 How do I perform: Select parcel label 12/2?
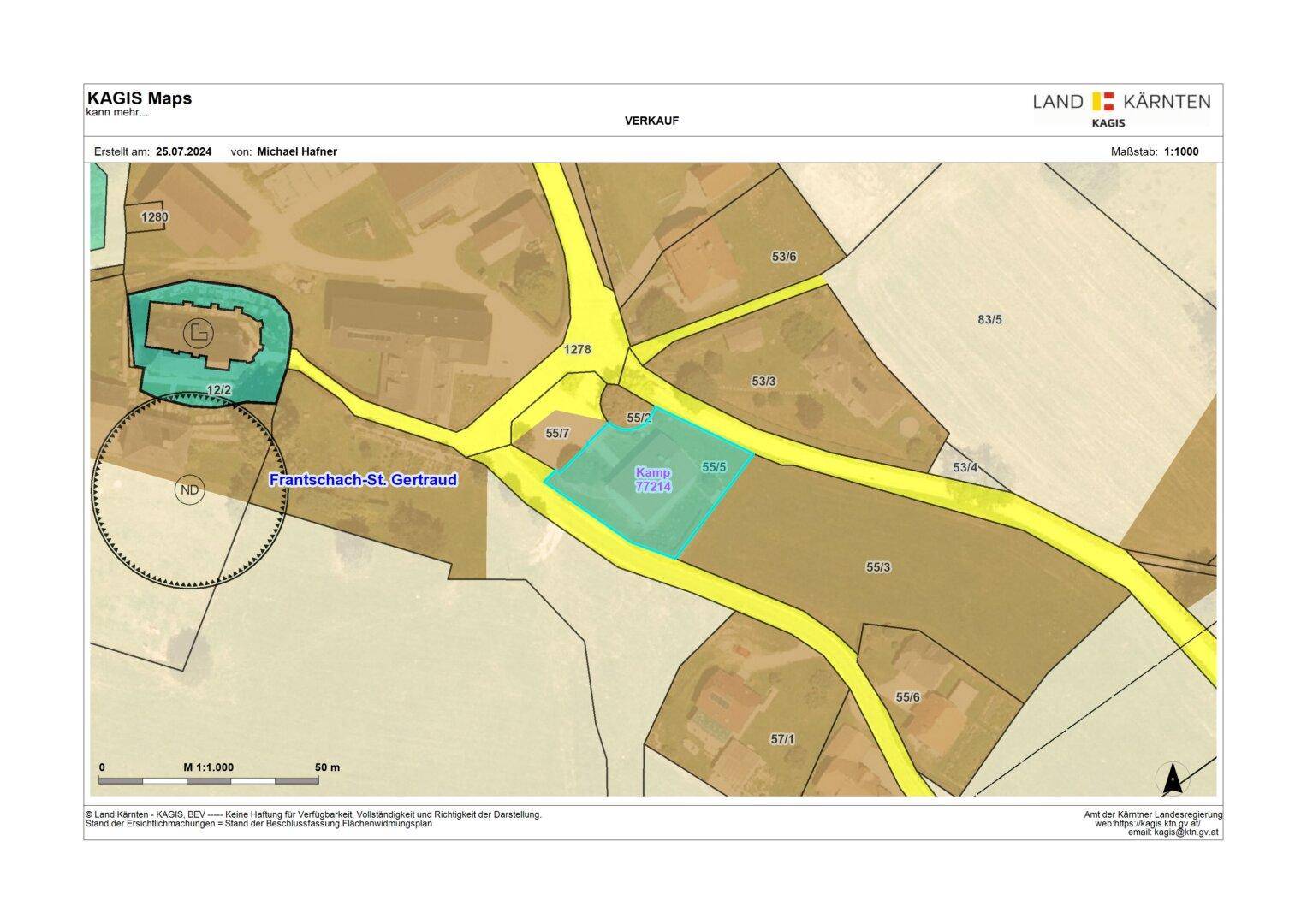click(x=219, y=390)
